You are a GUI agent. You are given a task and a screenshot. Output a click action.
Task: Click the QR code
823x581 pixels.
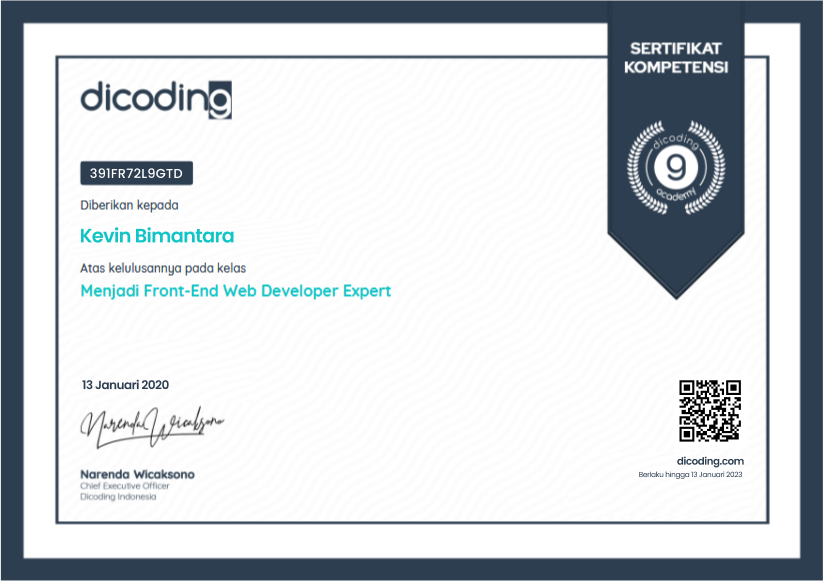[710, 411]
